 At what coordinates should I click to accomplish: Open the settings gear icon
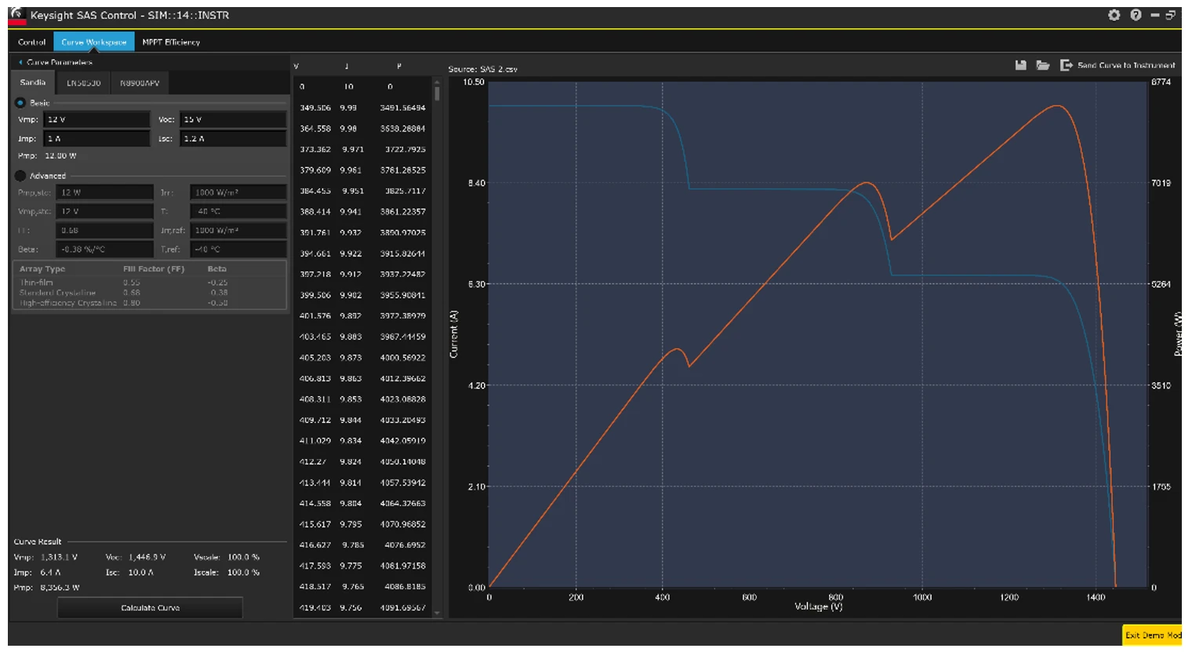(1114, 15)
